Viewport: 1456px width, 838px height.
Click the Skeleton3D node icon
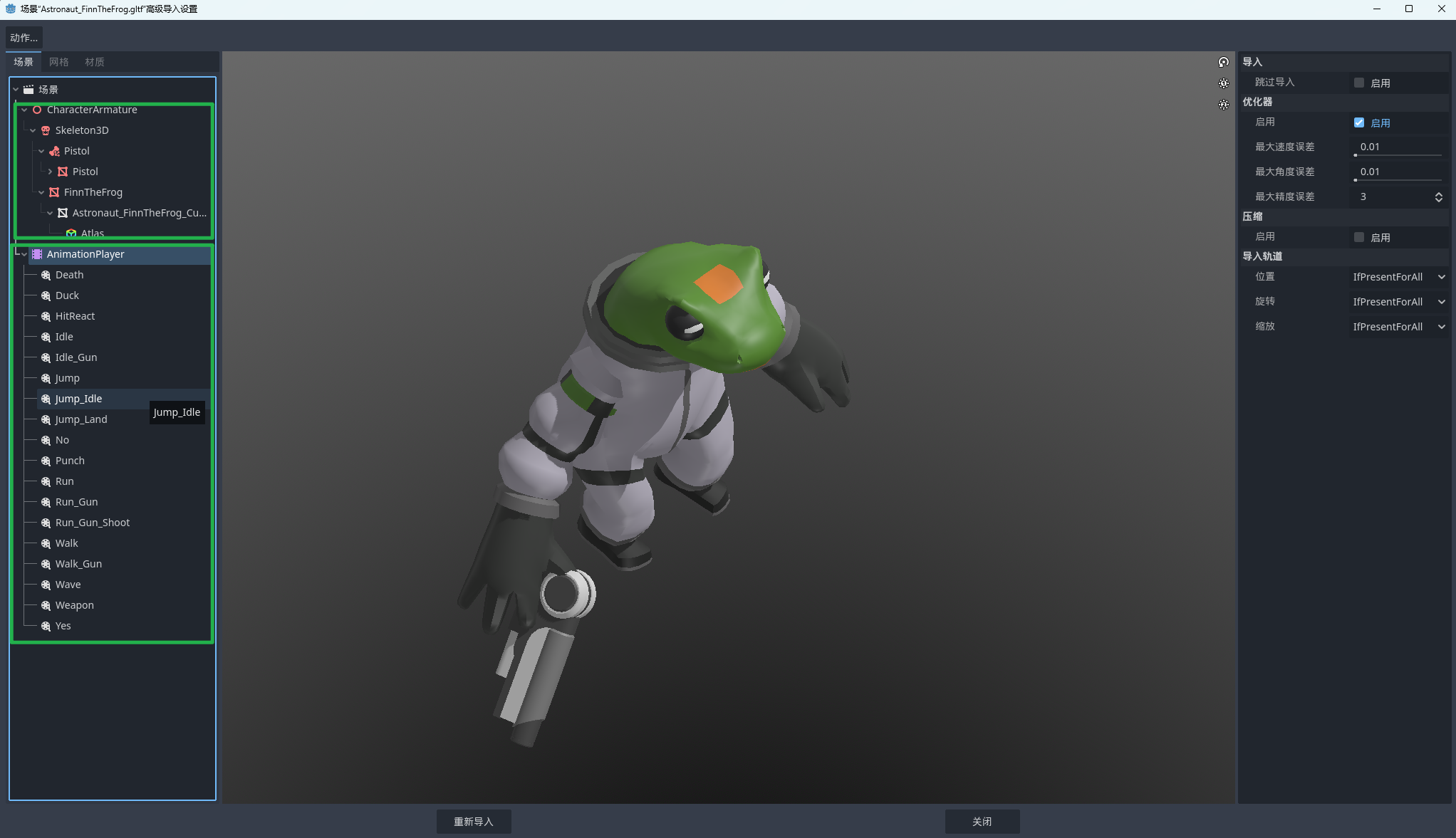46,130
